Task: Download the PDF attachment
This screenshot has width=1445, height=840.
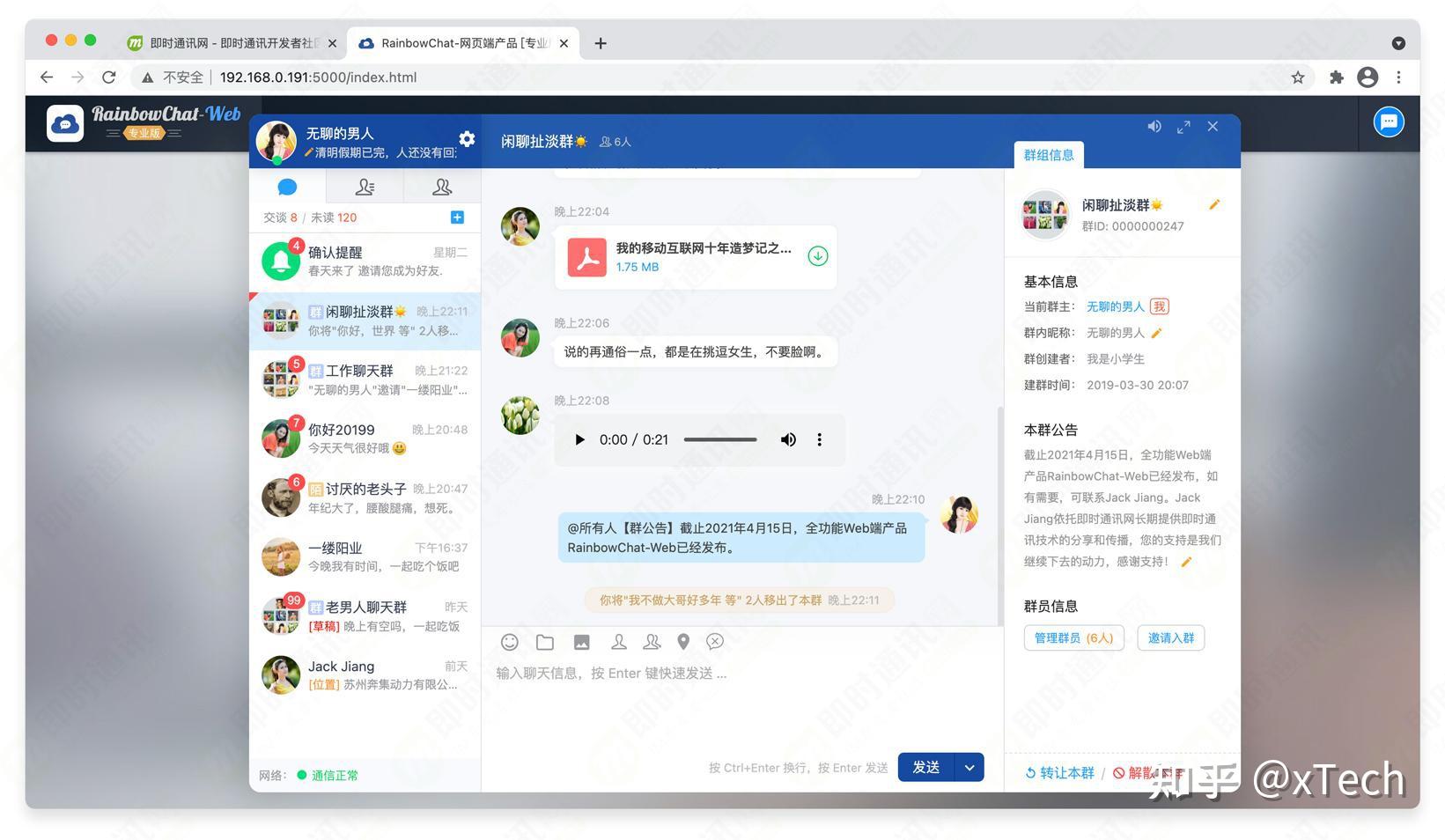Action: click(817, 256)
